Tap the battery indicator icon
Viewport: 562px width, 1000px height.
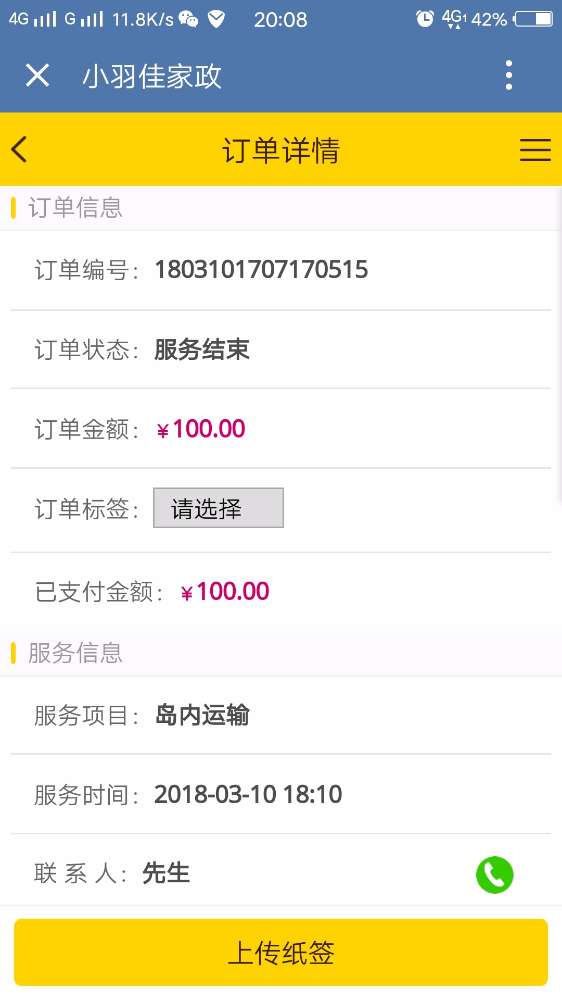[x=533, y=19]
